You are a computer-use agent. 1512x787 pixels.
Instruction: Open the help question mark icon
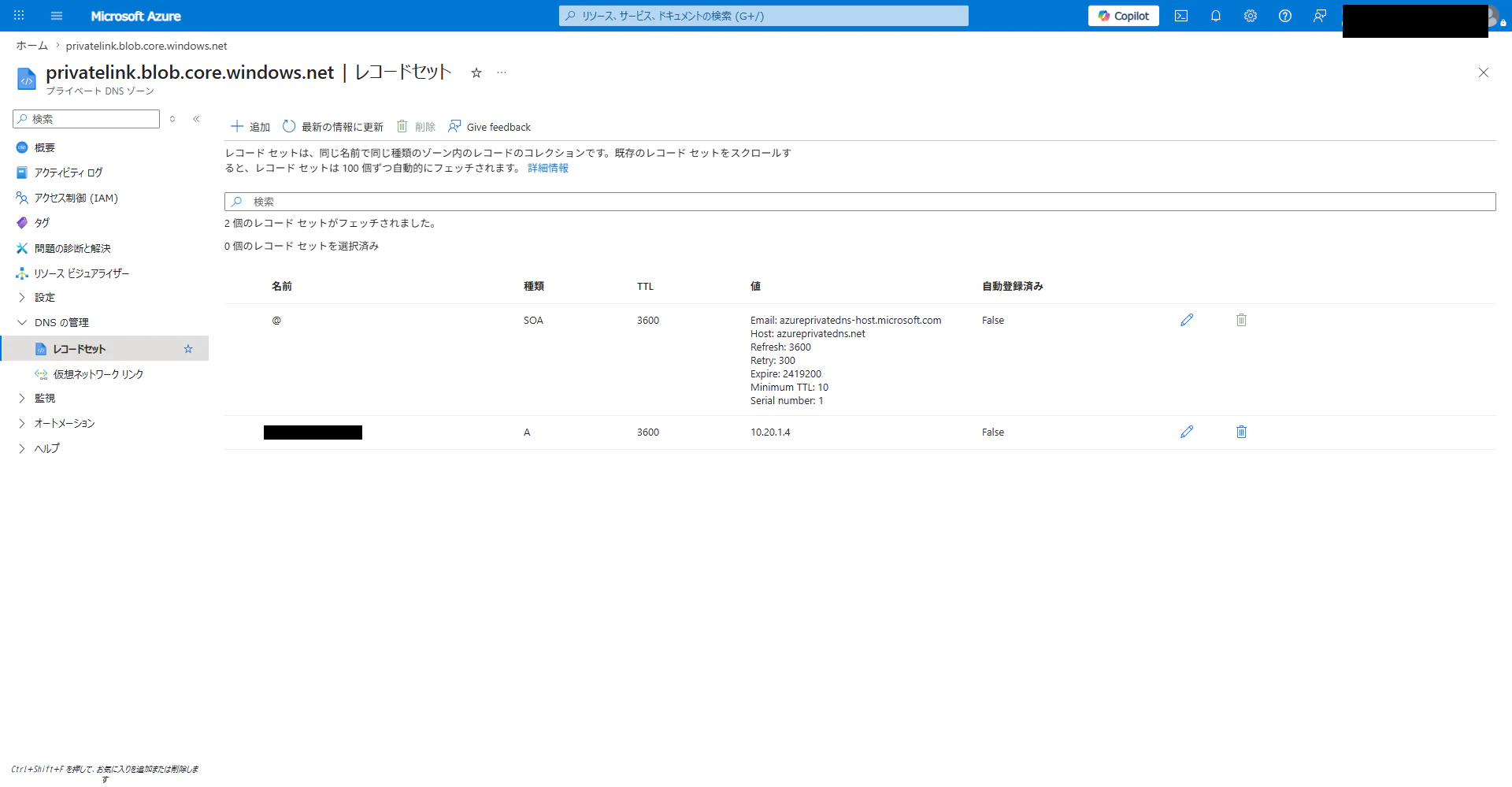click(x=1285, y=16)
